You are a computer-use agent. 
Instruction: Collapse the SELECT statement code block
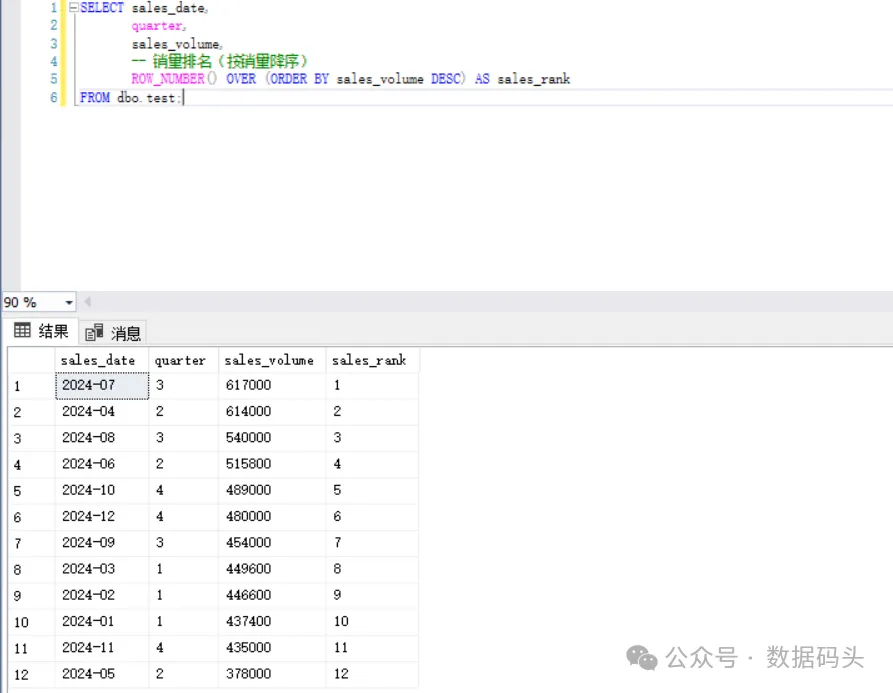pyautogui.click(x=73, y=8)
